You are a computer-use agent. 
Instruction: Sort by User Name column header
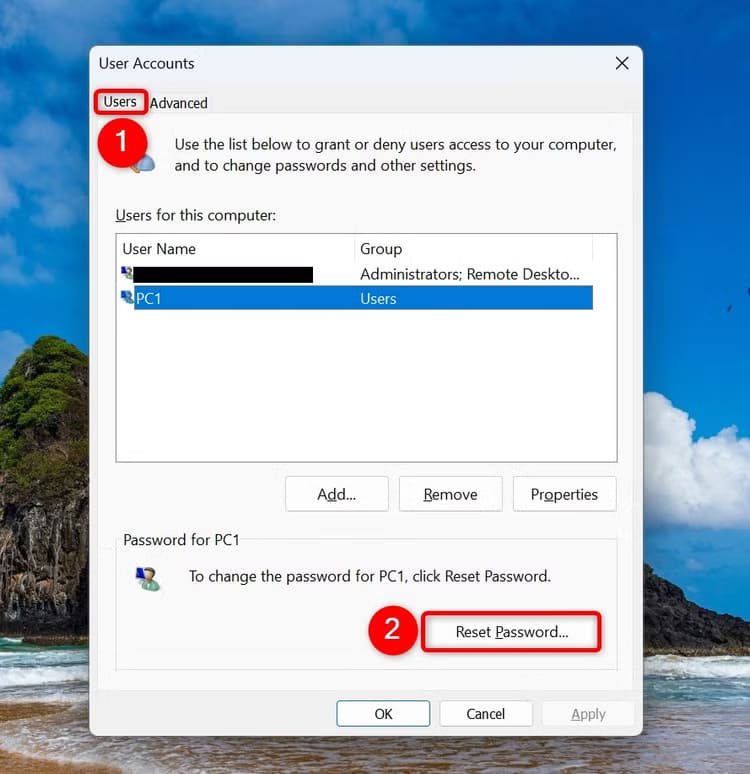(x=236, y=249)
